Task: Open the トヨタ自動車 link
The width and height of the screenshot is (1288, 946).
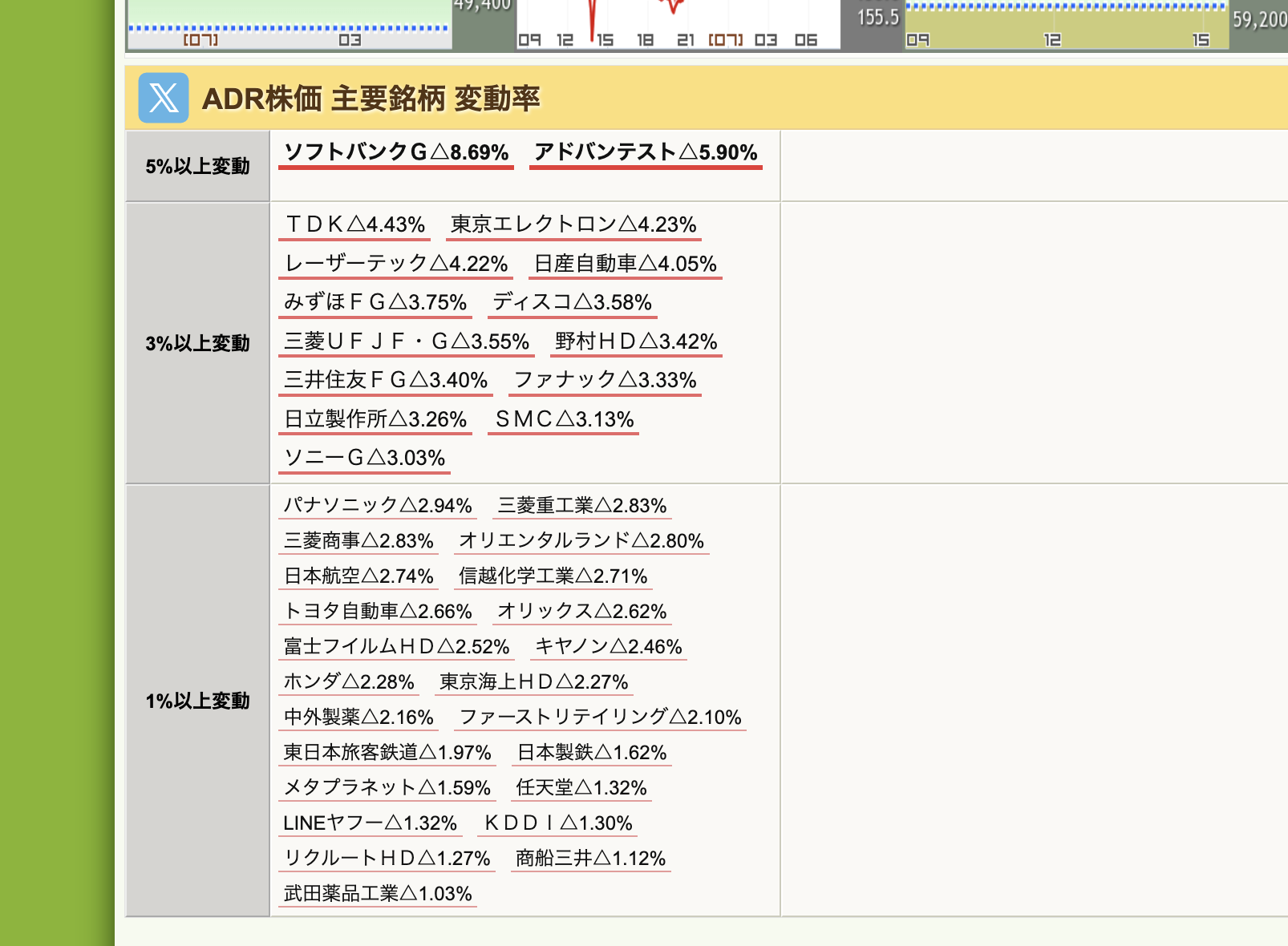Action: (x=378, y=612)
